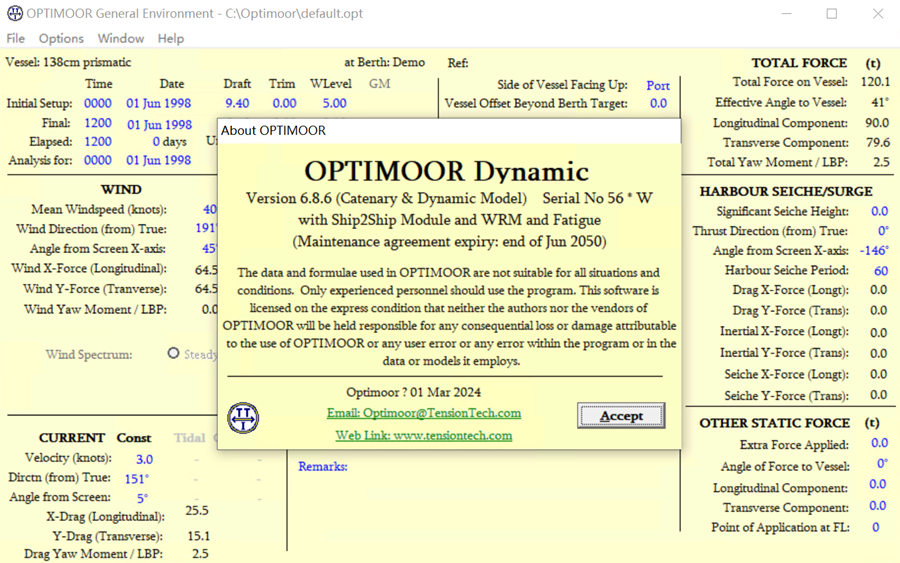Minimize the OPTIMOOR window
900x563 pixels.
coord(786,13)
